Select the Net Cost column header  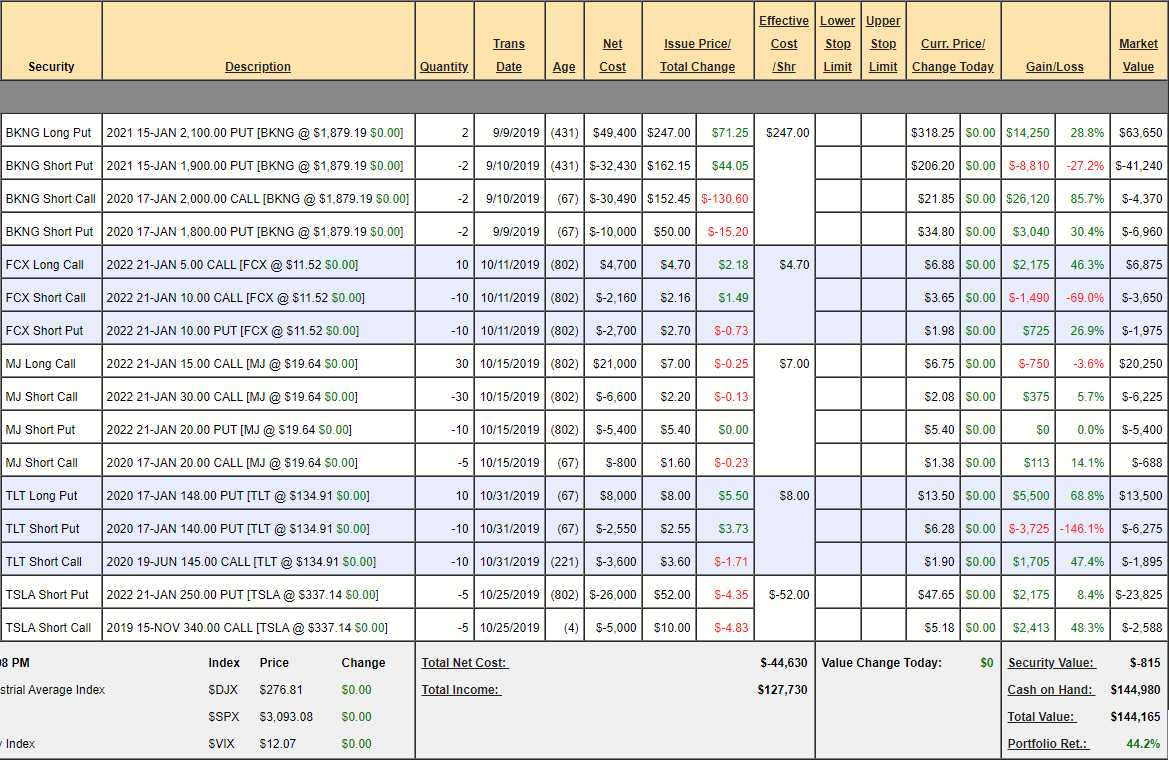click(613, 55)
